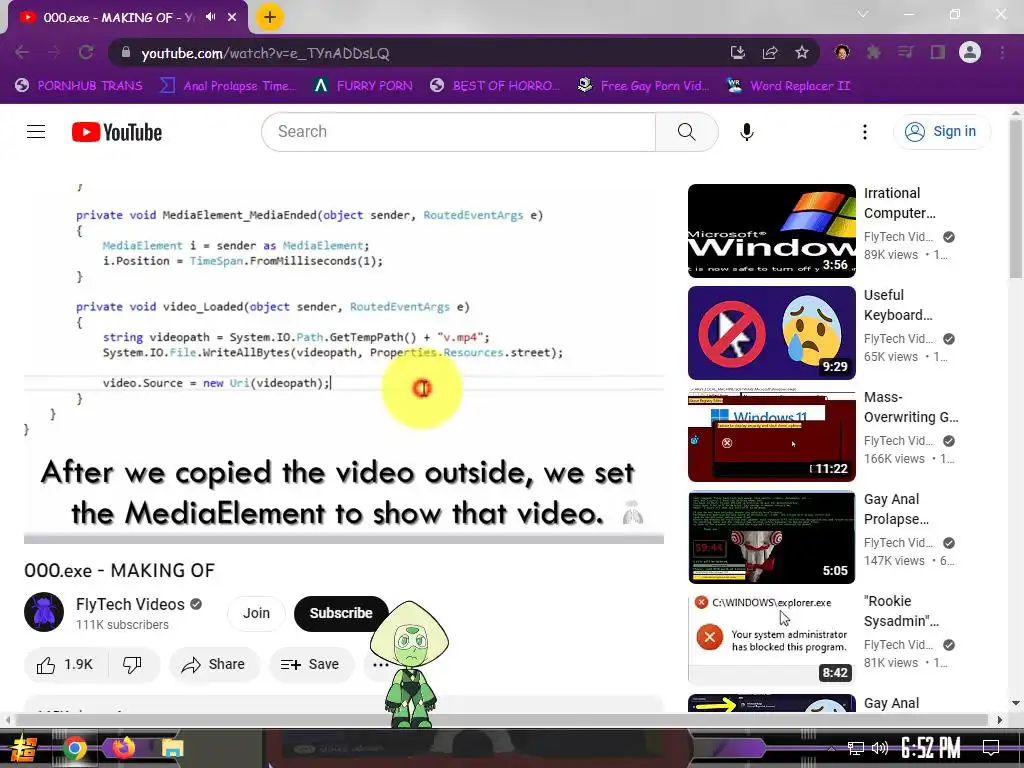
Task: Click the 5:05 duration video thumbnail
Action: (771, 537)
